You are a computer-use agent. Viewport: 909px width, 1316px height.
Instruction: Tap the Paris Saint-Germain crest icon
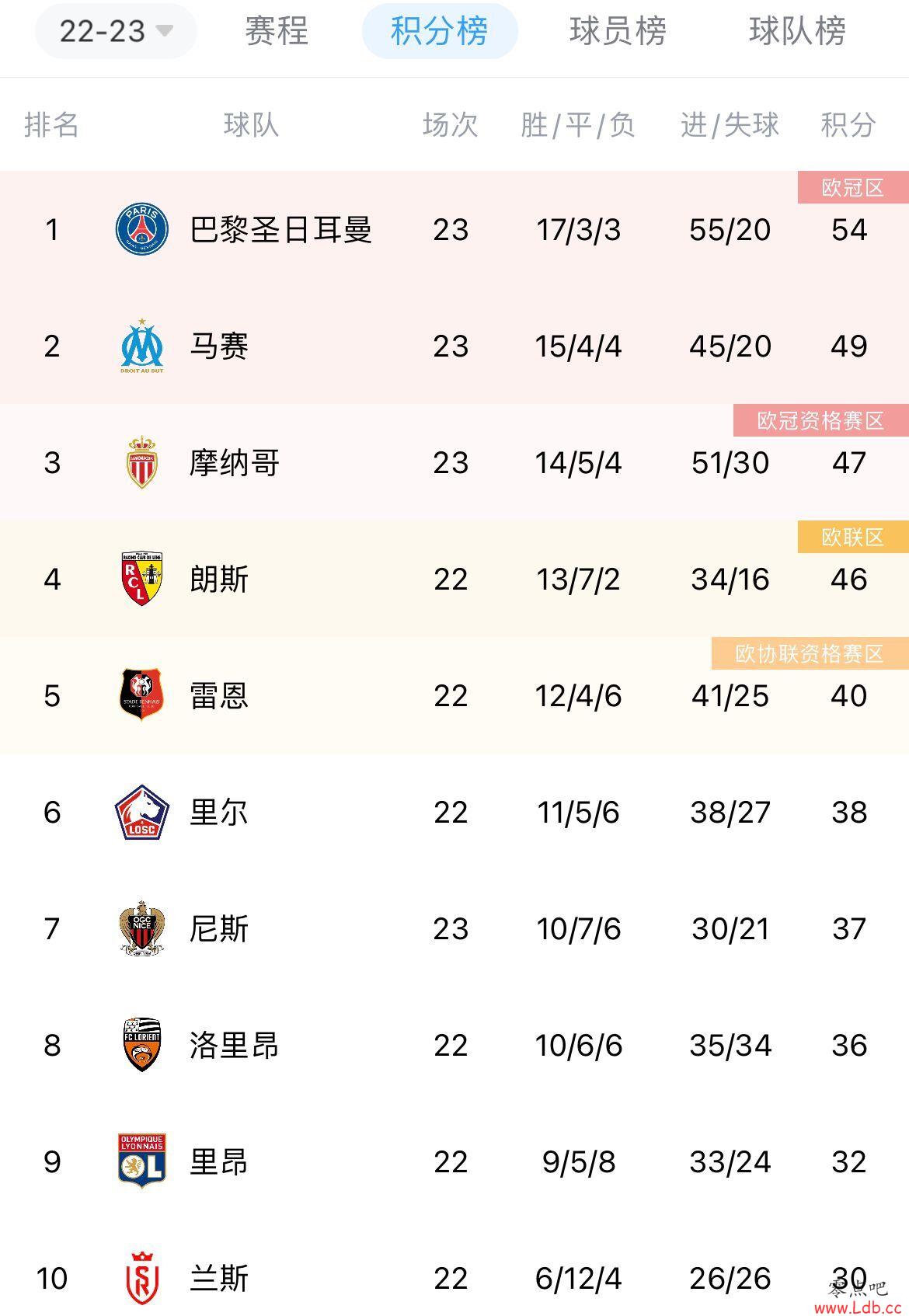(142, 229)
